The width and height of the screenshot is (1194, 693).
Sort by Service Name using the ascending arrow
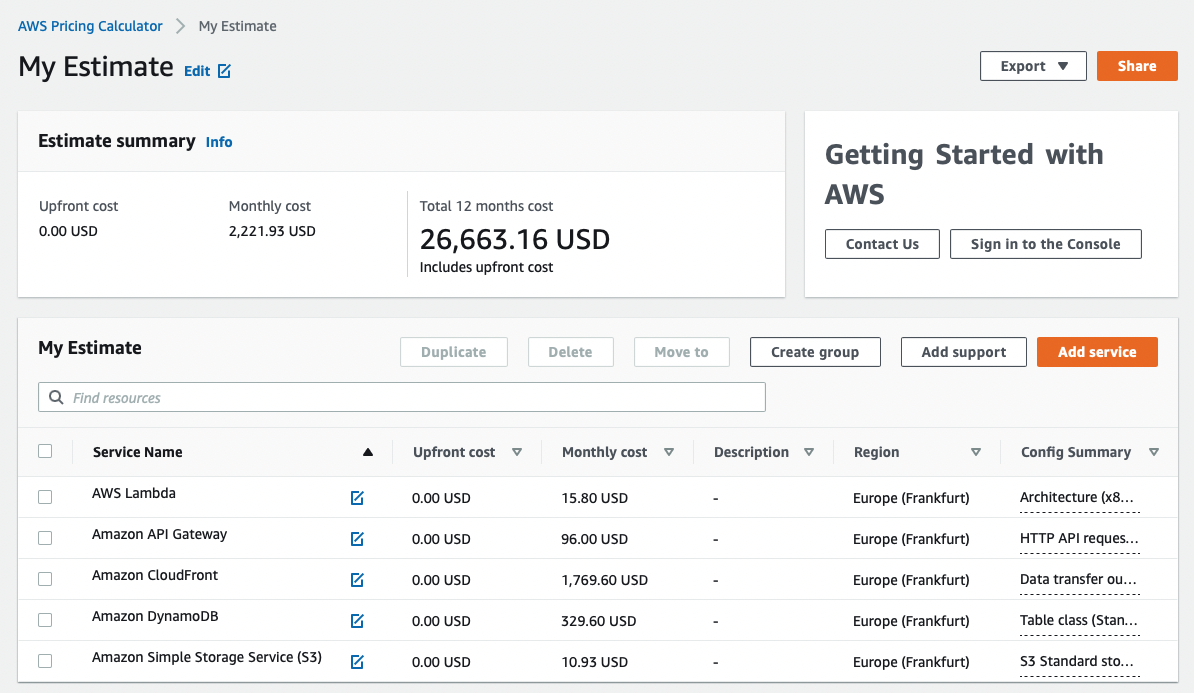tap(368, 452)
